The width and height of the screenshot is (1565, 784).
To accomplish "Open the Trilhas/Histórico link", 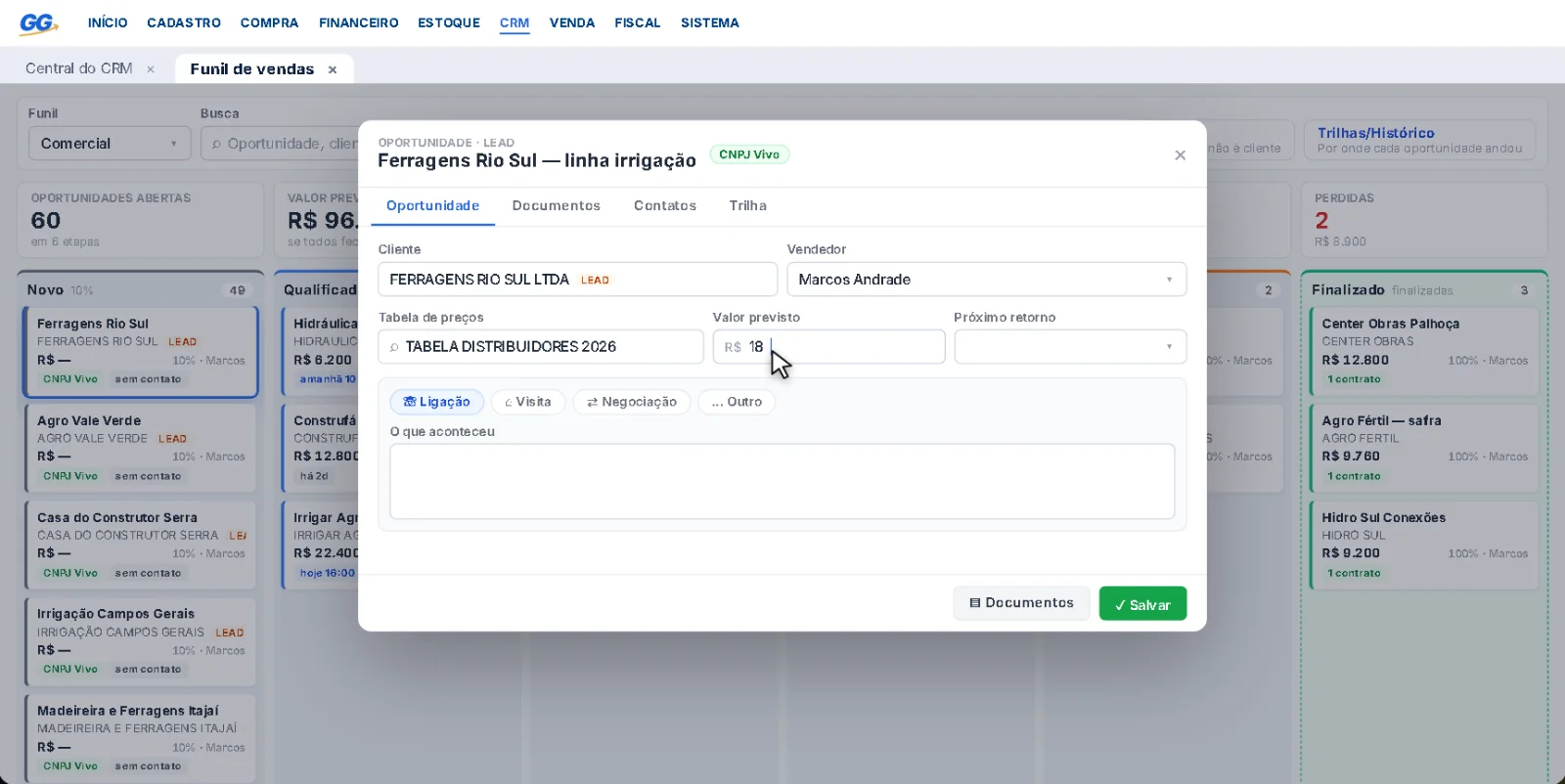I will 1420,141.
